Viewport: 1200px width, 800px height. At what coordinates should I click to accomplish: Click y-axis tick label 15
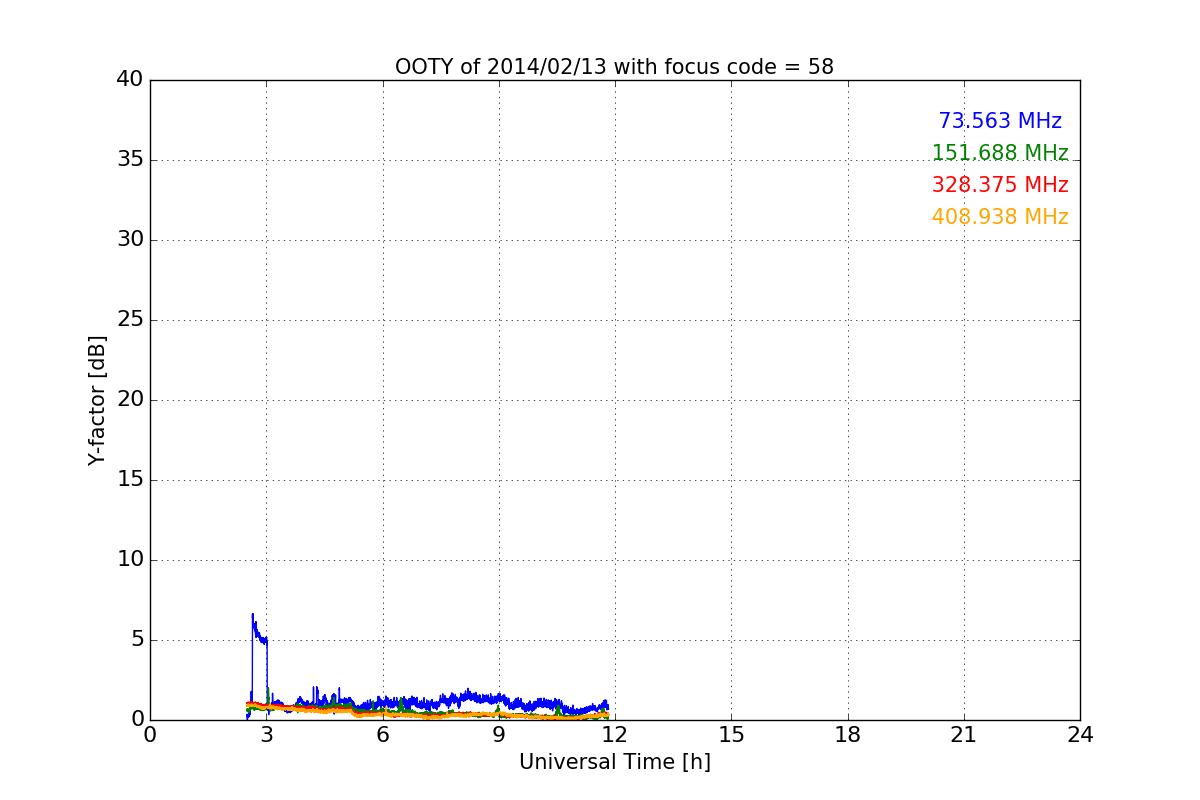pyautogui.click(x=130, y=480)
